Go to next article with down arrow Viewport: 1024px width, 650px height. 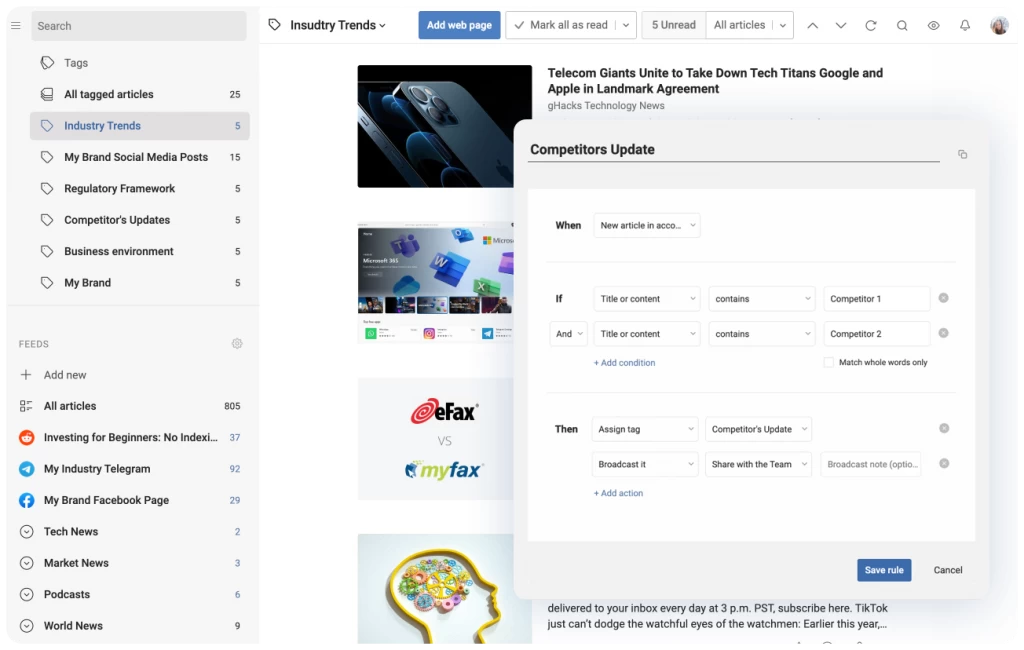841,25
